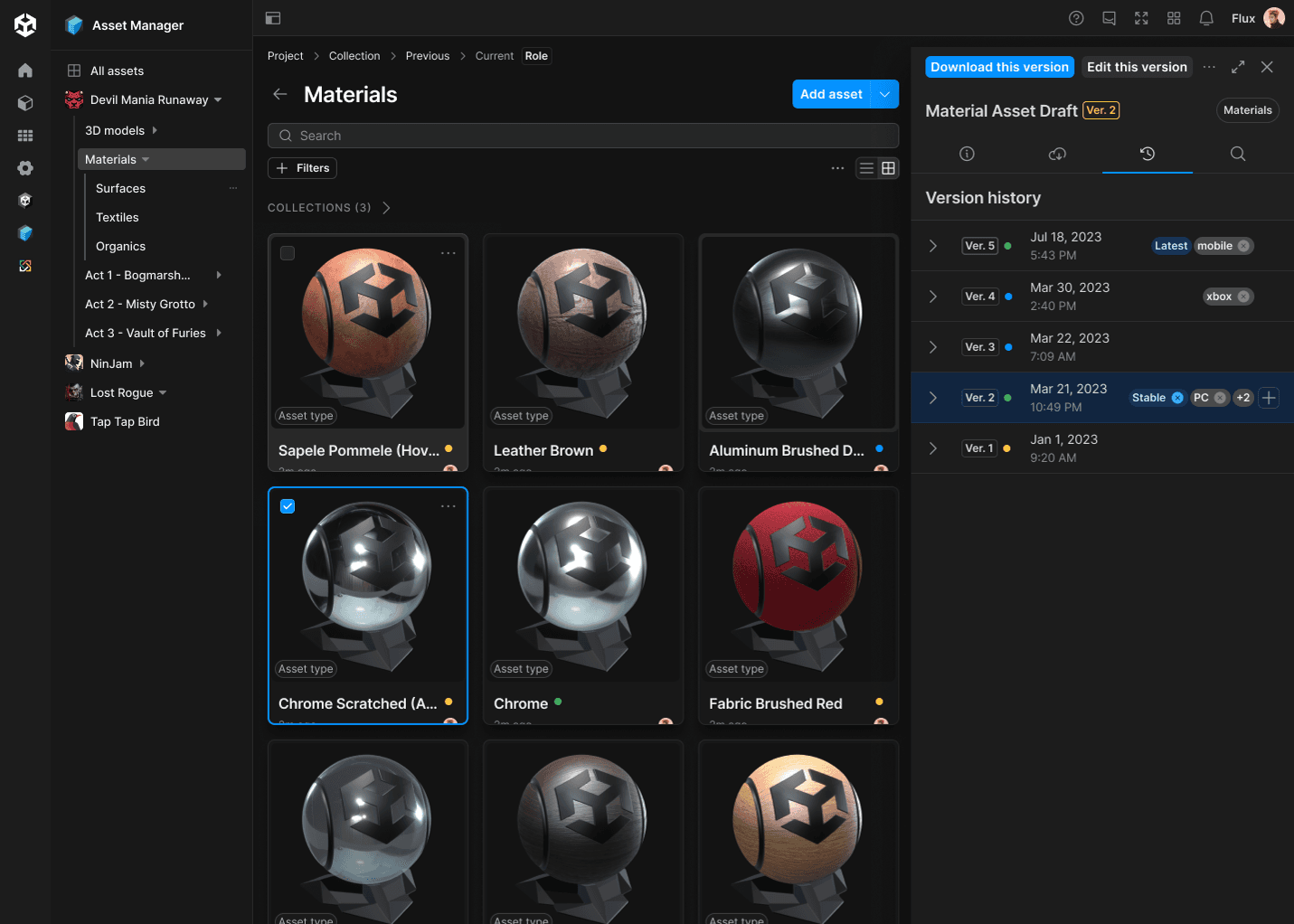Image resolution: width=1294 pixels, height=924 pixels.
Task: Open the cloud upload tab in asset panel
Action: click(x=1056, y=154)
